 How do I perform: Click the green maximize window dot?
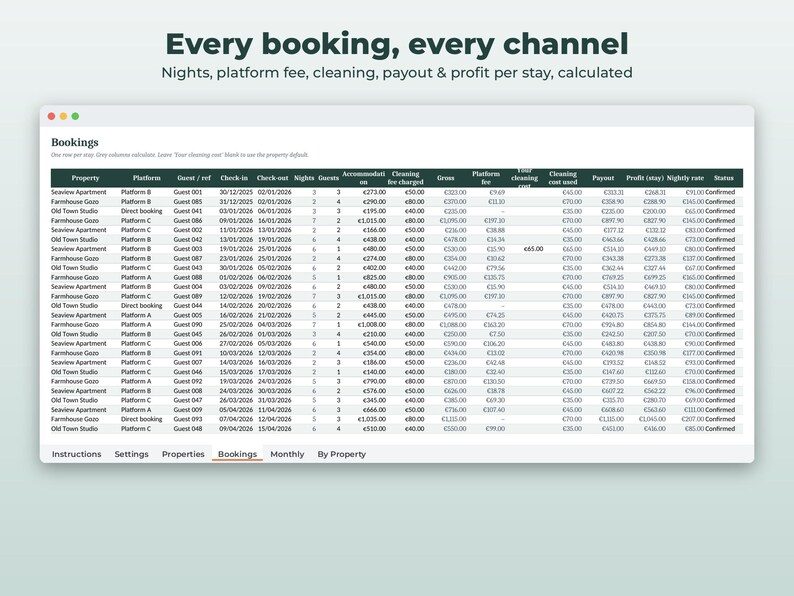click(75, 116)
